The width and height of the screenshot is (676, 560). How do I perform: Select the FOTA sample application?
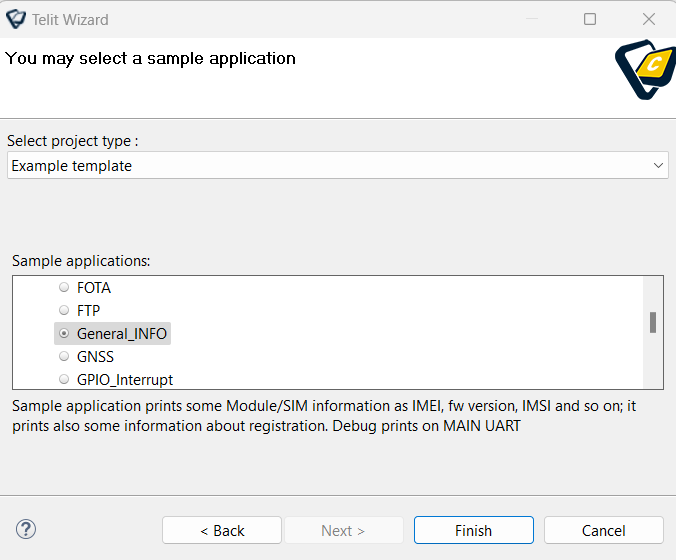(x=85, y=288)
